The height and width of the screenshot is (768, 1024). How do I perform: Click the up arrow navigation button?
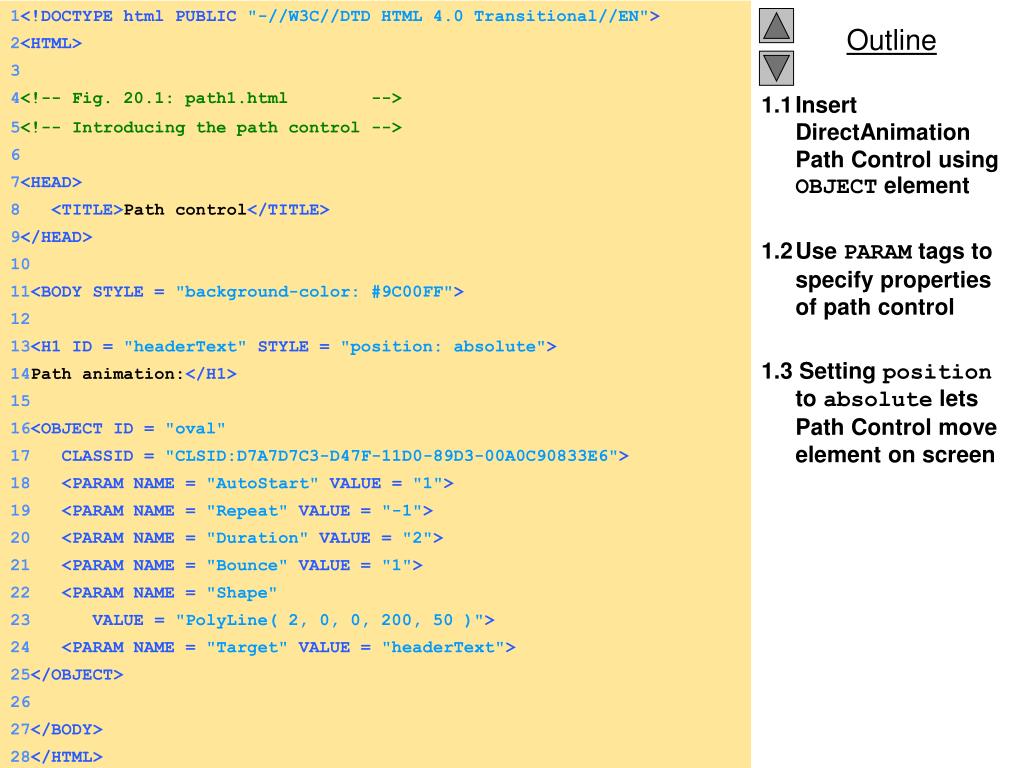[x=776, y=26]
